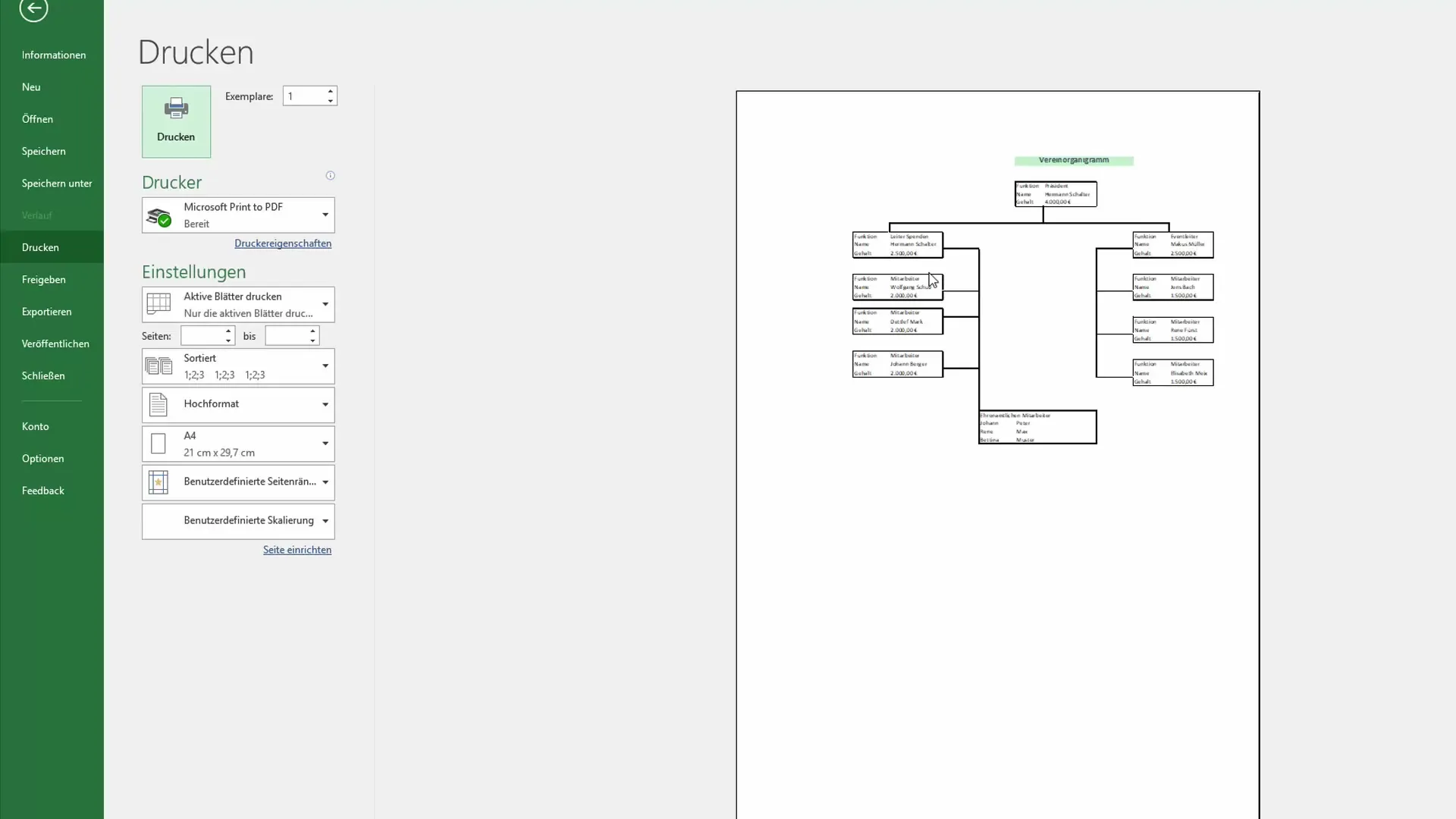Viewport: 1456px width, 819px height.
Task: Click the A4 paper size icon
Action: 158,444
